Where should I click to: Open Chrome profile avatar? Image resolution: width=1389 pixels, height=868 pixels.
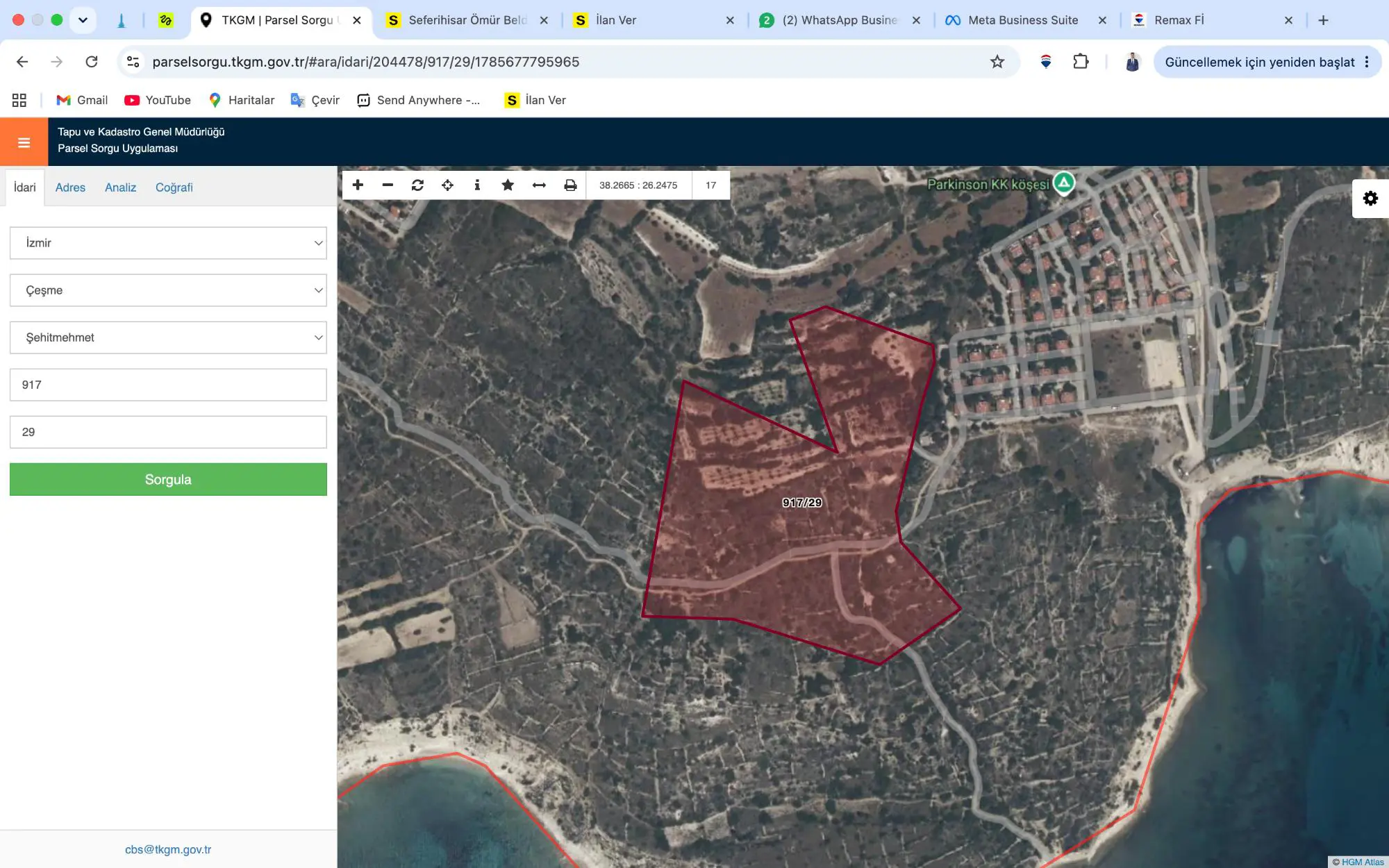(x=1133, y=62)
